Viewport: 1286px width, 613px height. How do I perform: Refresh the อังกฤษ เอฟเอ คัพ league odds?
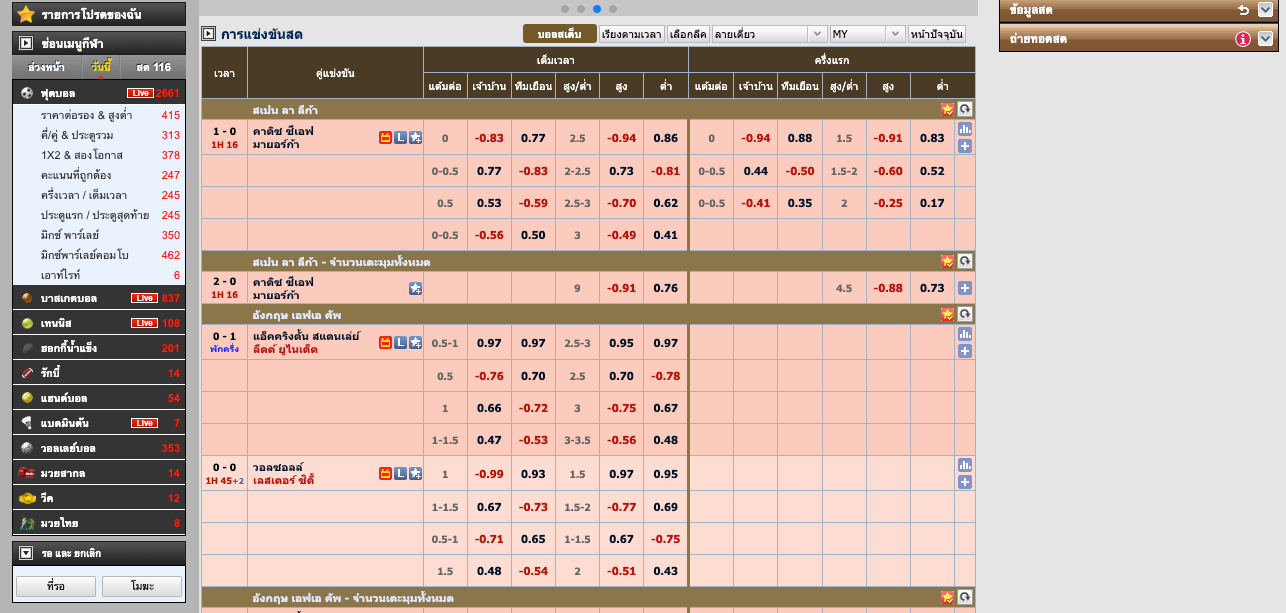point(965,314)
